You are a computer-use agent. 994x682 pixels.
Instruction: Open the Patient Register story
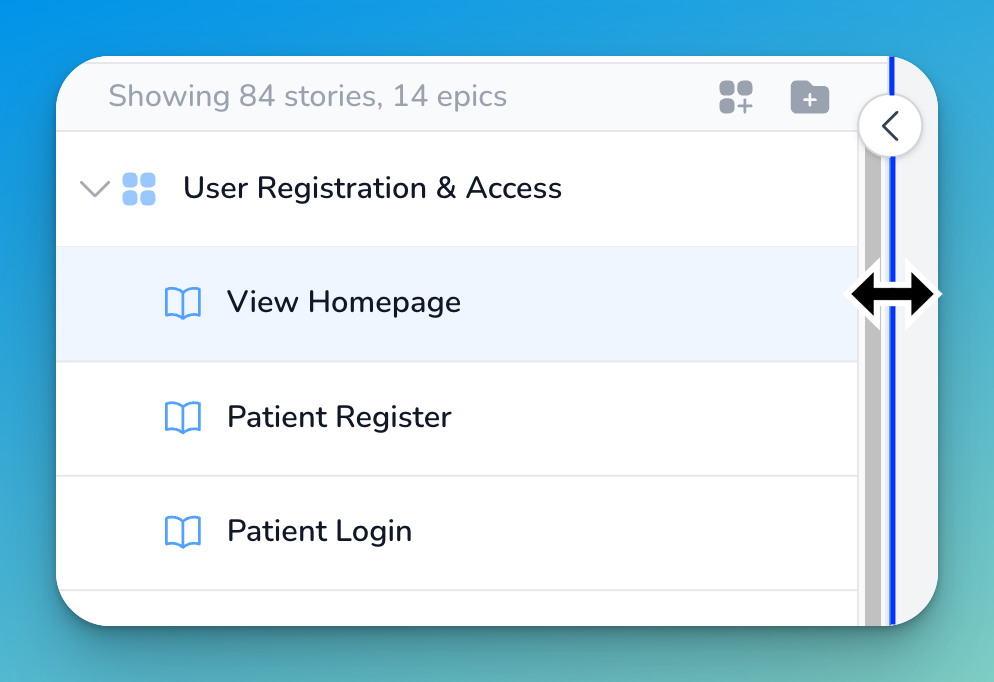[340, 417]
